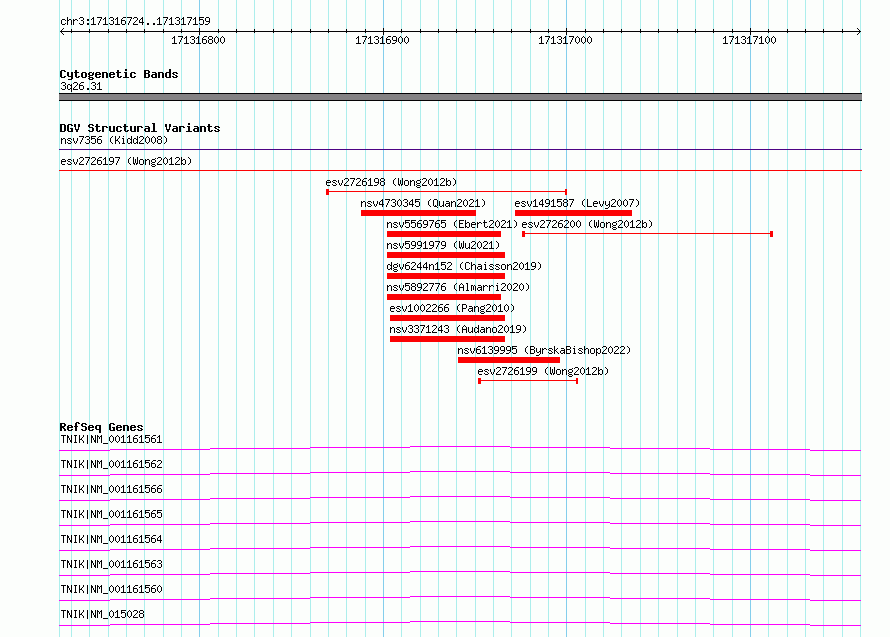Click the DGV Structural Variants track heading

tap(140, 128)
